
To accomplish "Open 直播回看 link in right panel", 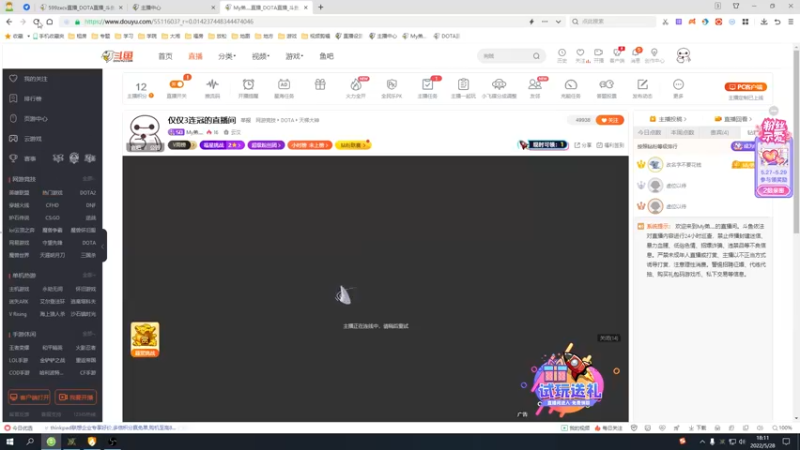I will pos(734,119).
